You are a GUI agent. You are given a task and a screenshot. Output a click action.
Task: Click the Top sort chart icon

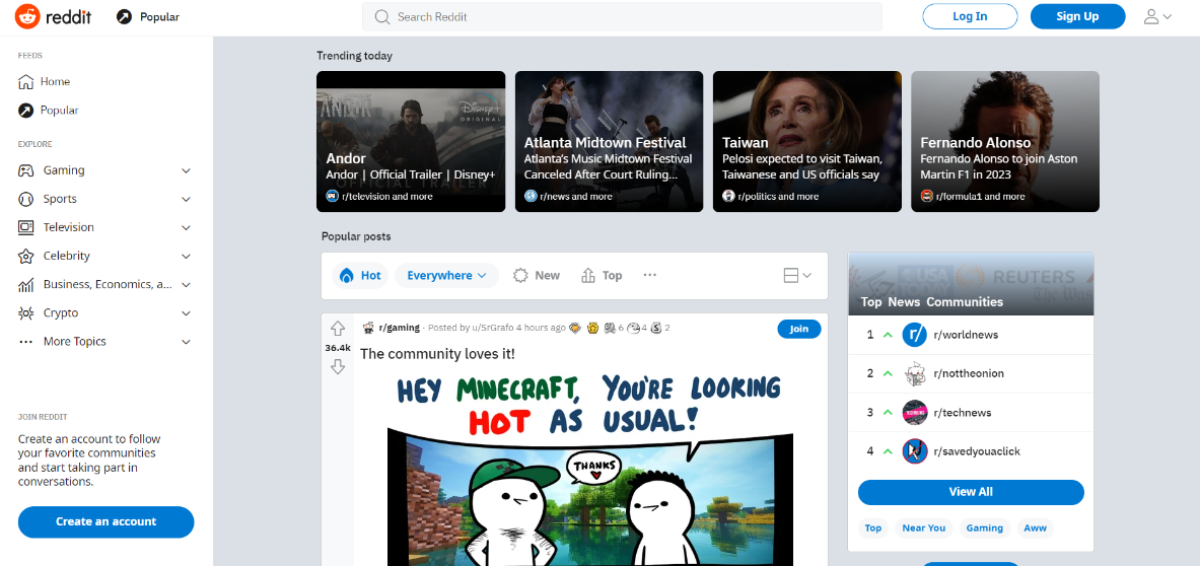click(588, 275)
